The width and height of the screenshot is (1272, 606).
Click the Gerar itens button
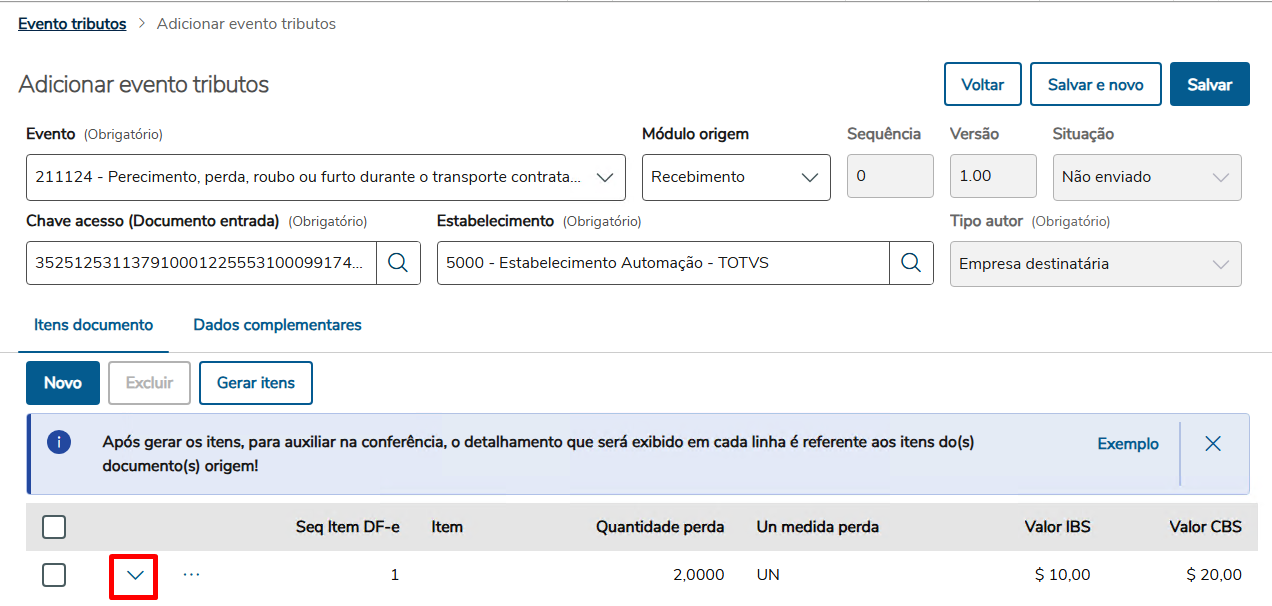(x=256, y=383)
